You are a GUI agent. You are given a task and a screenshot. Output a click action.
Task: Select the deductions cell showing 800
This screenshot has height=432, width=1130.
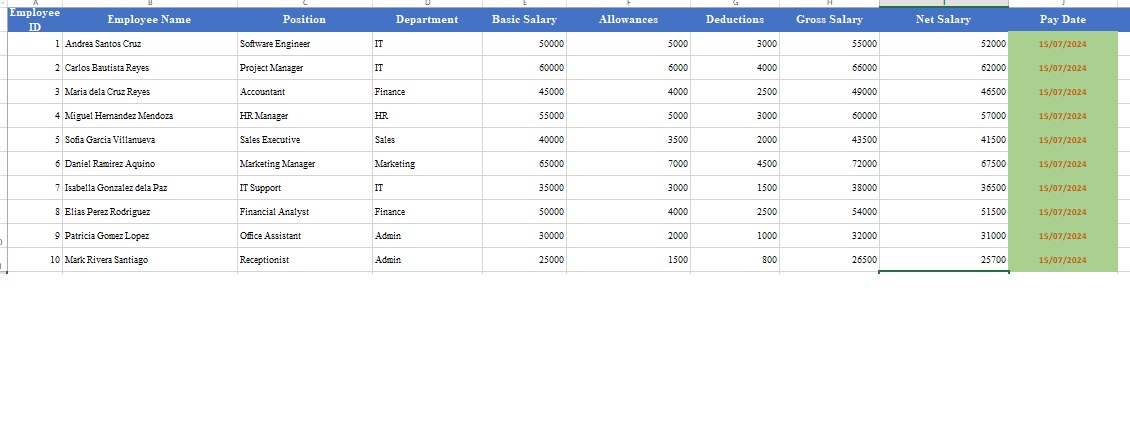point(734,260)
